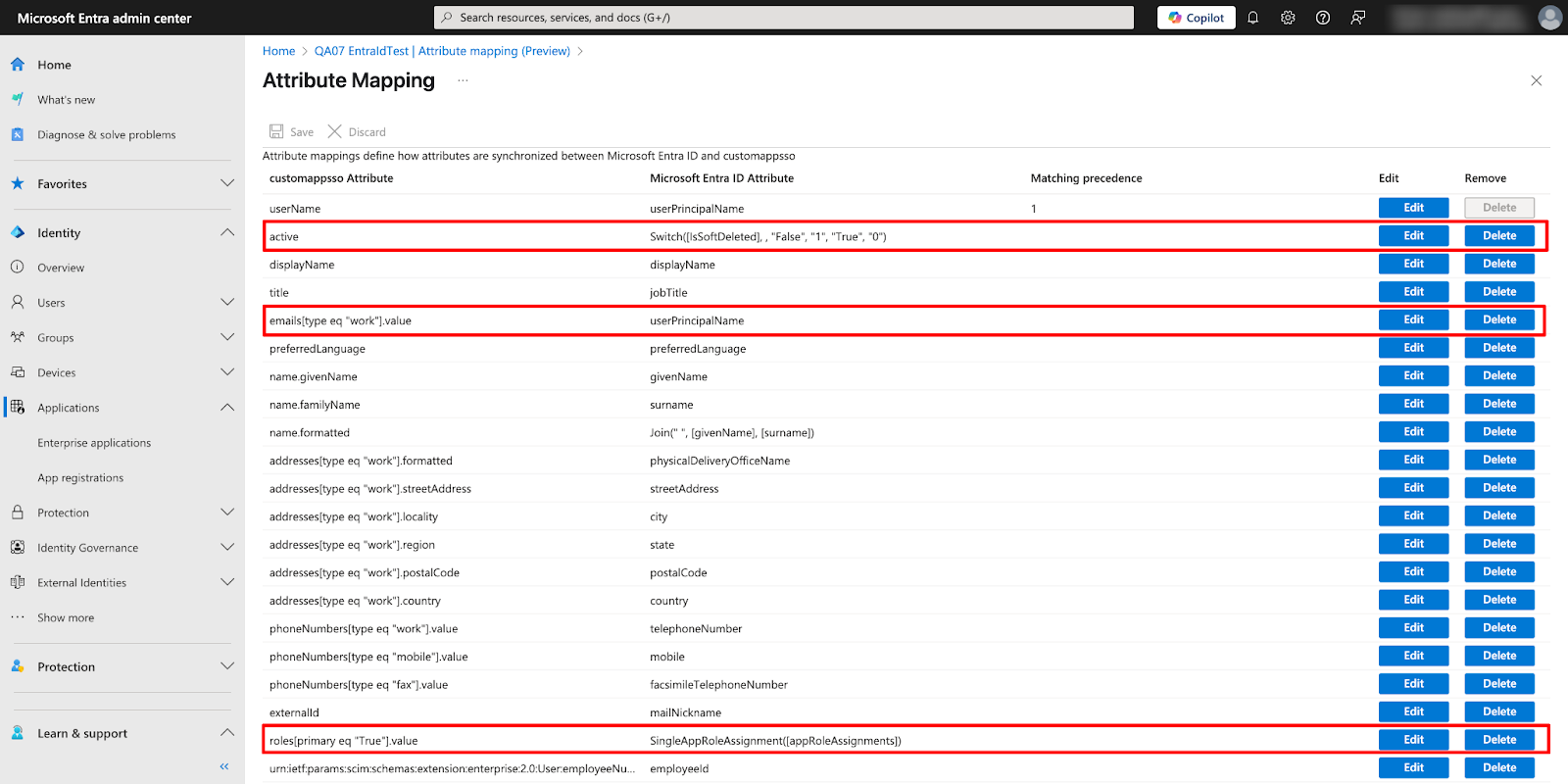Delete the roles primary value mapping
Viewport: 1568px width, 784px height.
pyautogui.click(x=1499, y=740)
